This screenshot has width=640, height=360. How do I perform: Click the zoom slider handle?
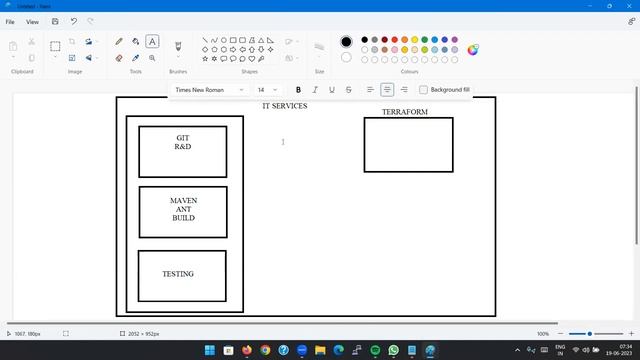click(x=590, y=333)
